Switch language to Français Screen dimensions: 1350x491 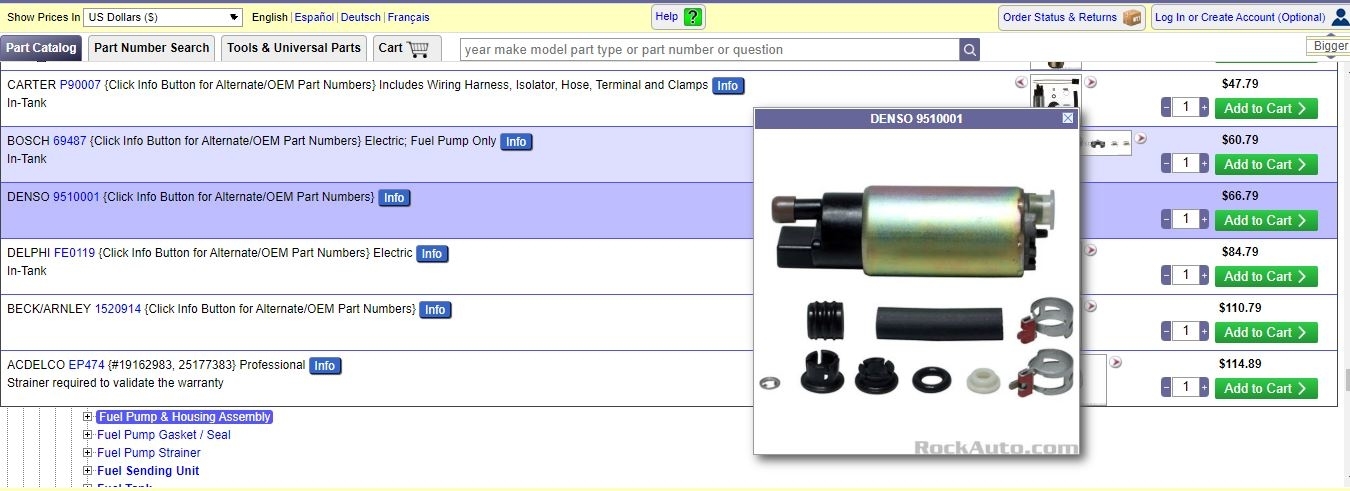pos(408,17)
